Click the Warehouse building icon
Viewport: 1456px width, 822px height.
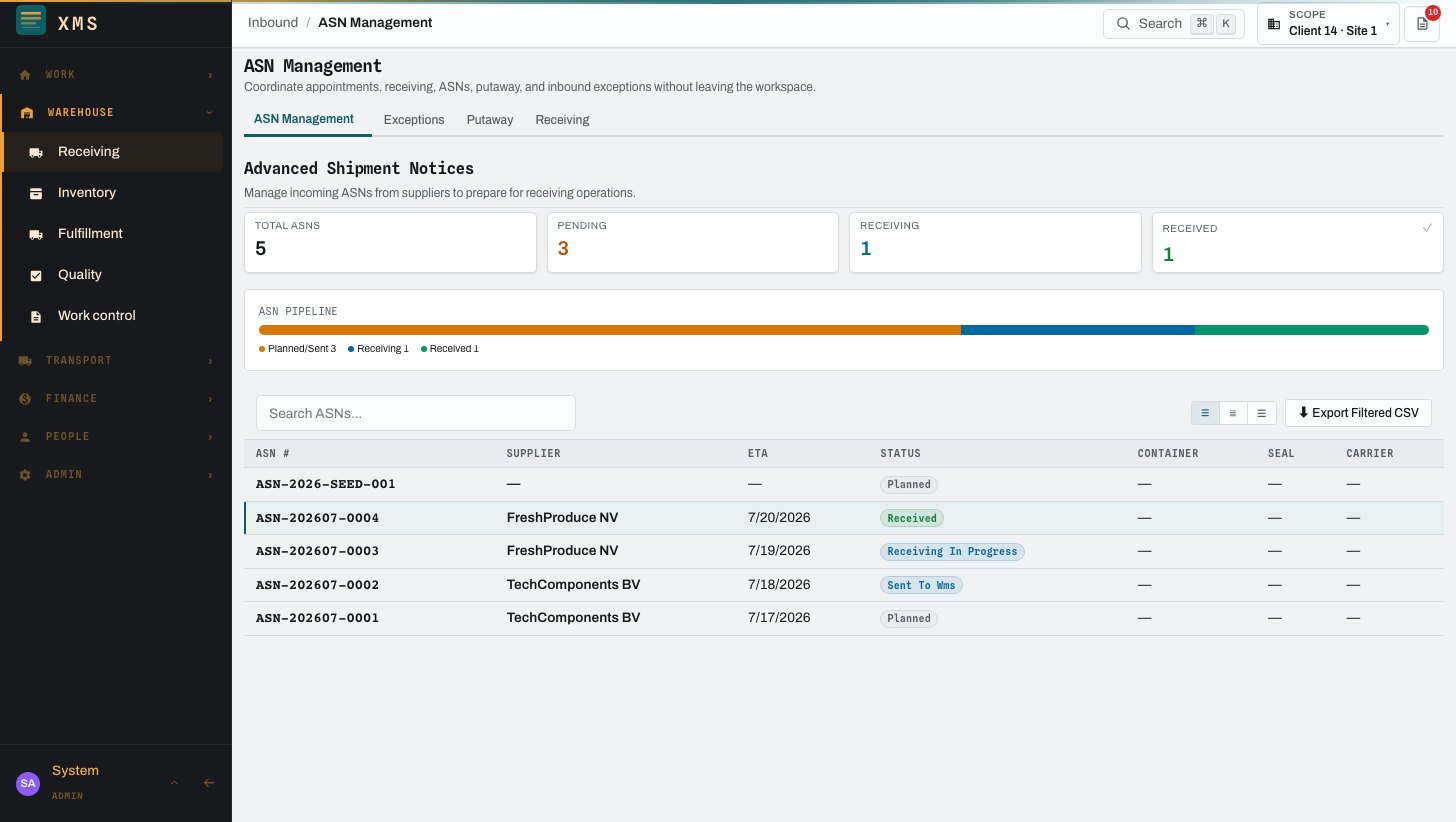point(27,113)
